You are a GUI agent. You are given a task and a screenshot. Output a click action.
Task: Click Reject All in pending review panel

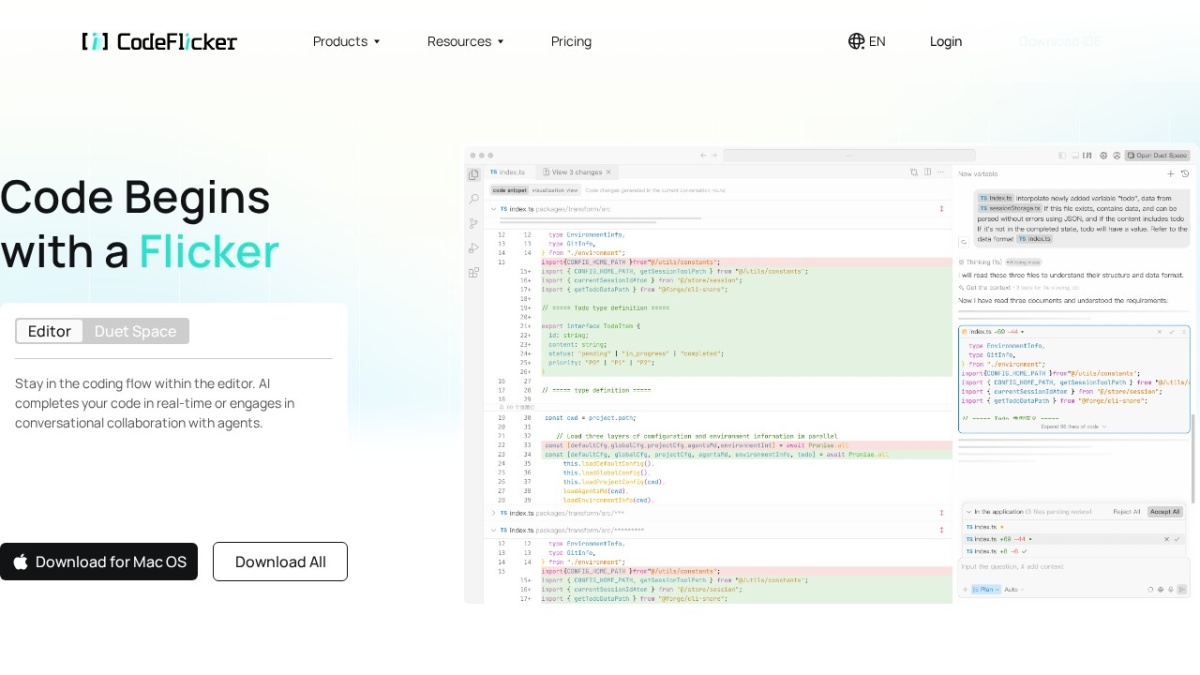pos(1127,511)
